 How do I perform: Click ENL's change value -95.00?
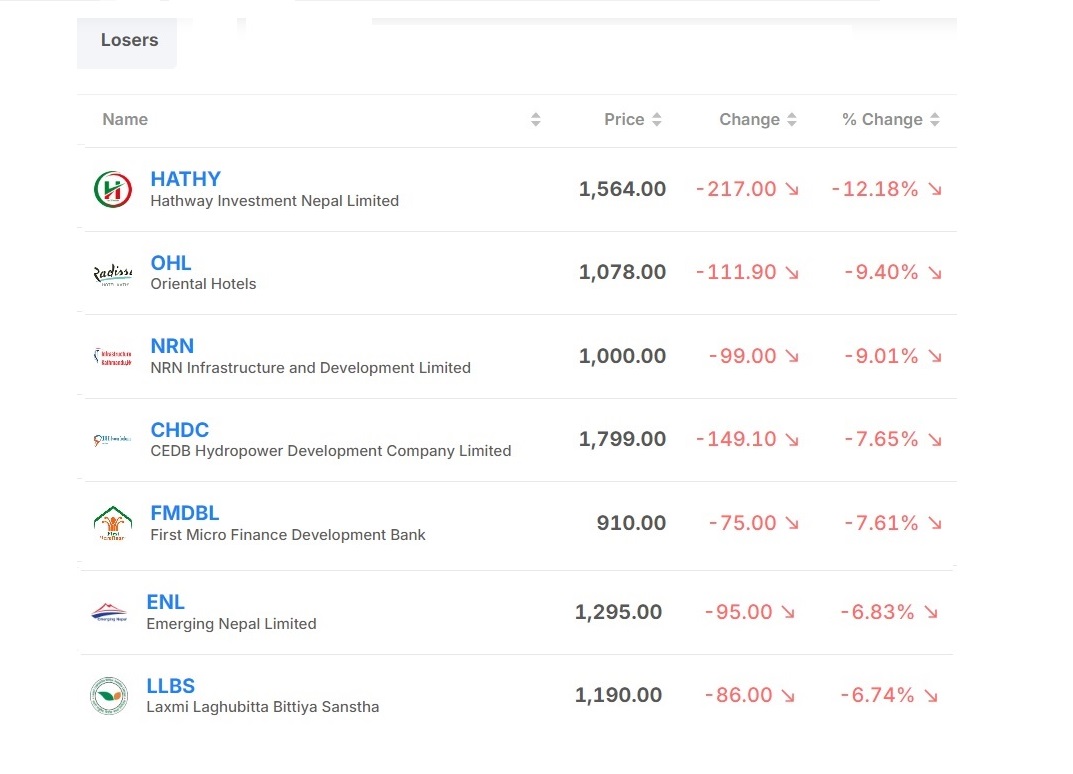coord(738,612)
